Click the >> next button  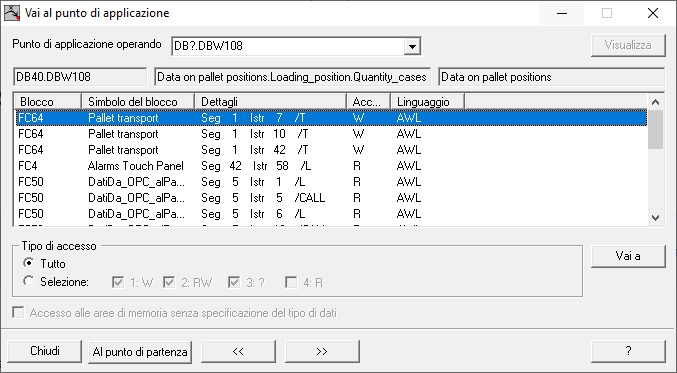coord(322,351)
